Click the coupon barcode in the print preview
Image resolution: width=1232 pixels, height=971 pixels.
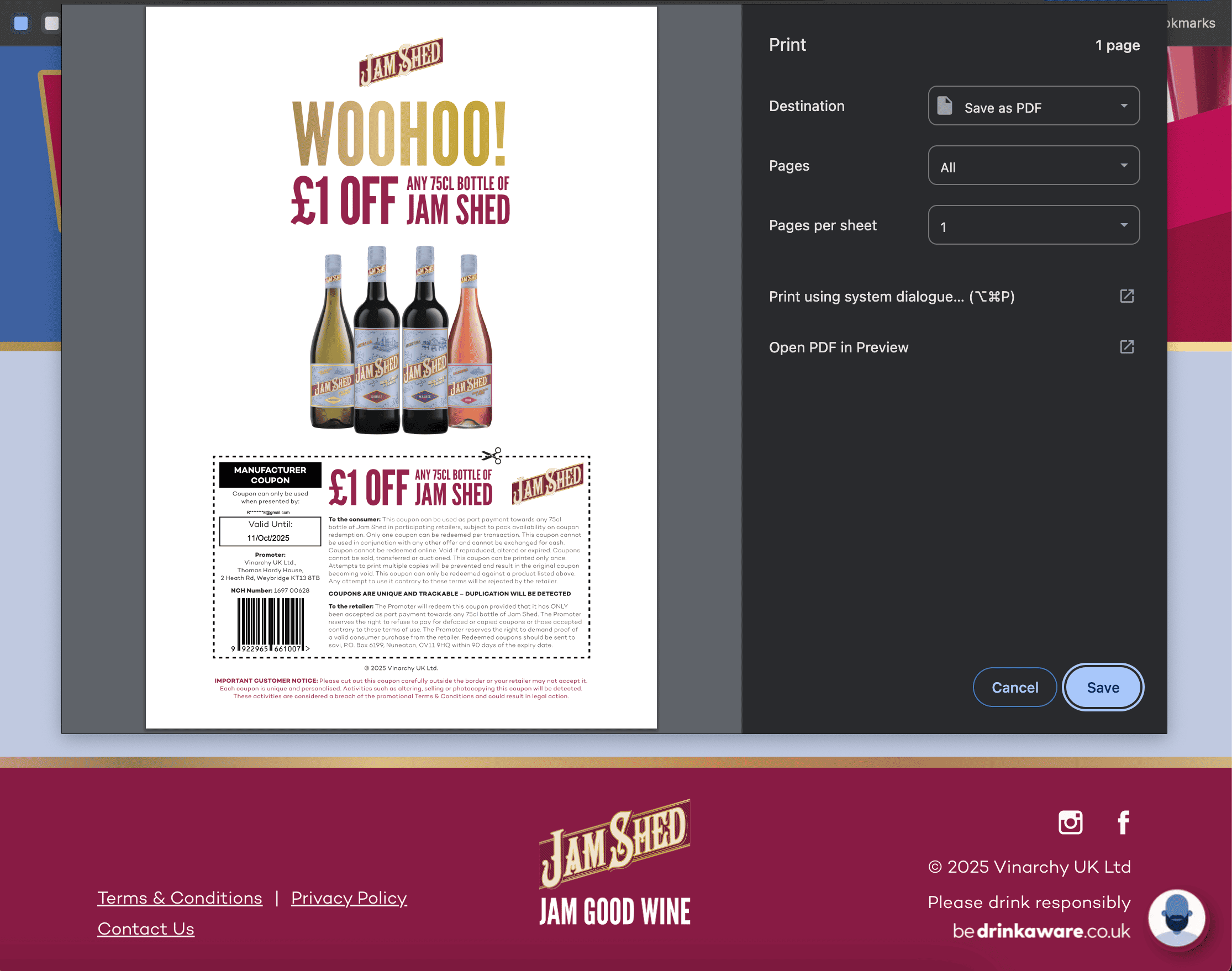pos(271,625)
